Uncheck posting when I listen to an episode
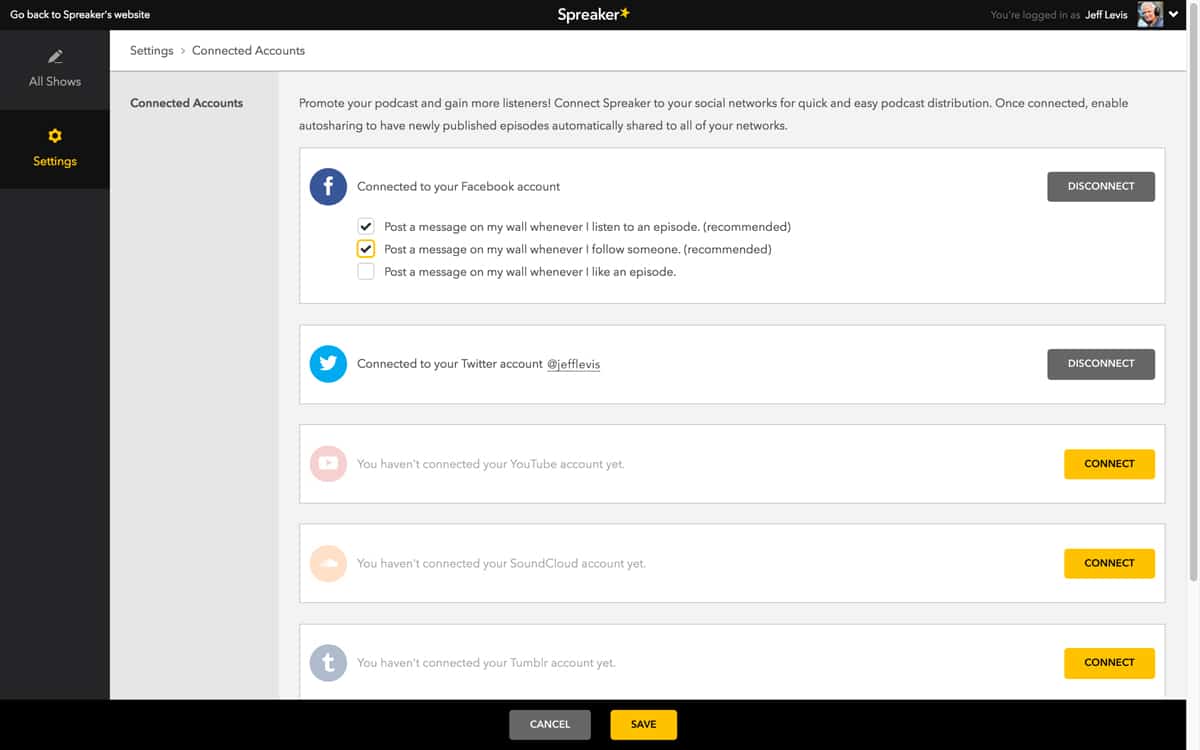The image size is (1200, 750). click(x=366, y=226)
